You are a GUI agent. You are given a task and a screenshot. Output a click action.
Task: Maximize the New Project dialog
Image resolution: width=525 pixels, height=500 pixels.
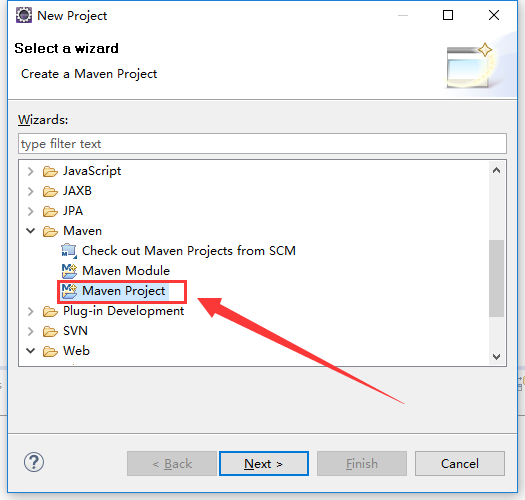click(x=448, y=15)
